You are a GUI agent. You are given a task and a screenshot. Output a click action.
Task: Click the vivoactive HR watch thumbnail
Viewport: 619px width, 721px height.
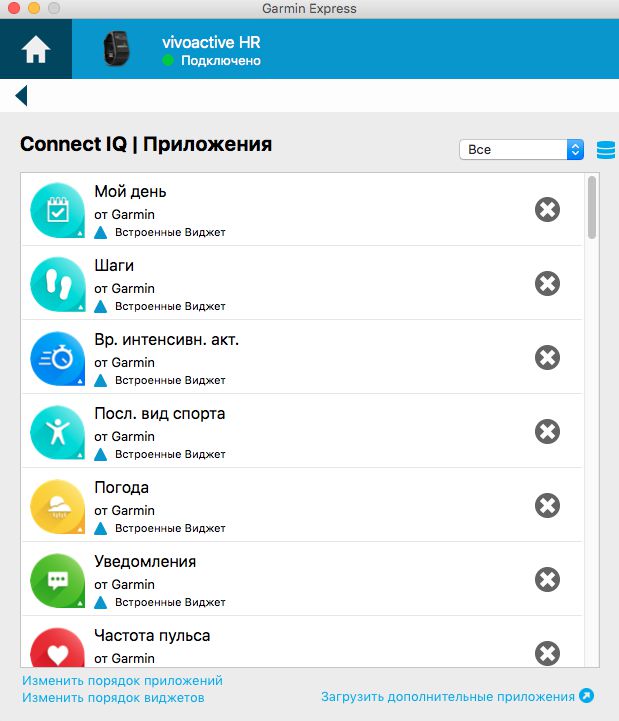(x=116, y=49)
